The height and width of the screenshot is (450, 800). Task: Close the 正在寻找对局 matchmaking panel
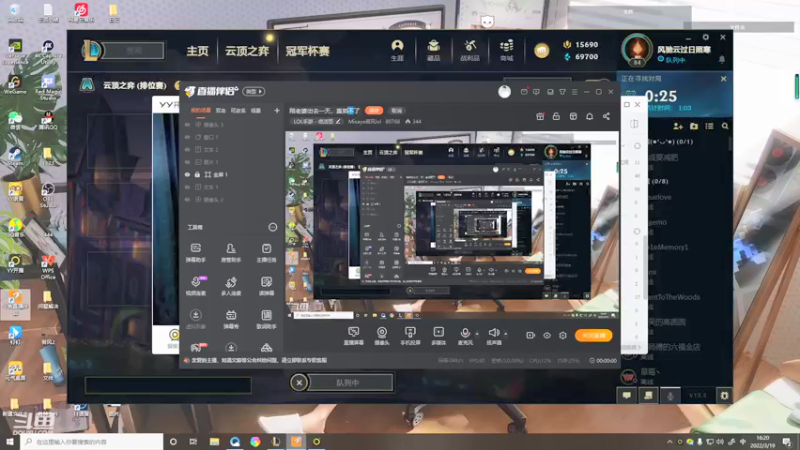point(723,79)
